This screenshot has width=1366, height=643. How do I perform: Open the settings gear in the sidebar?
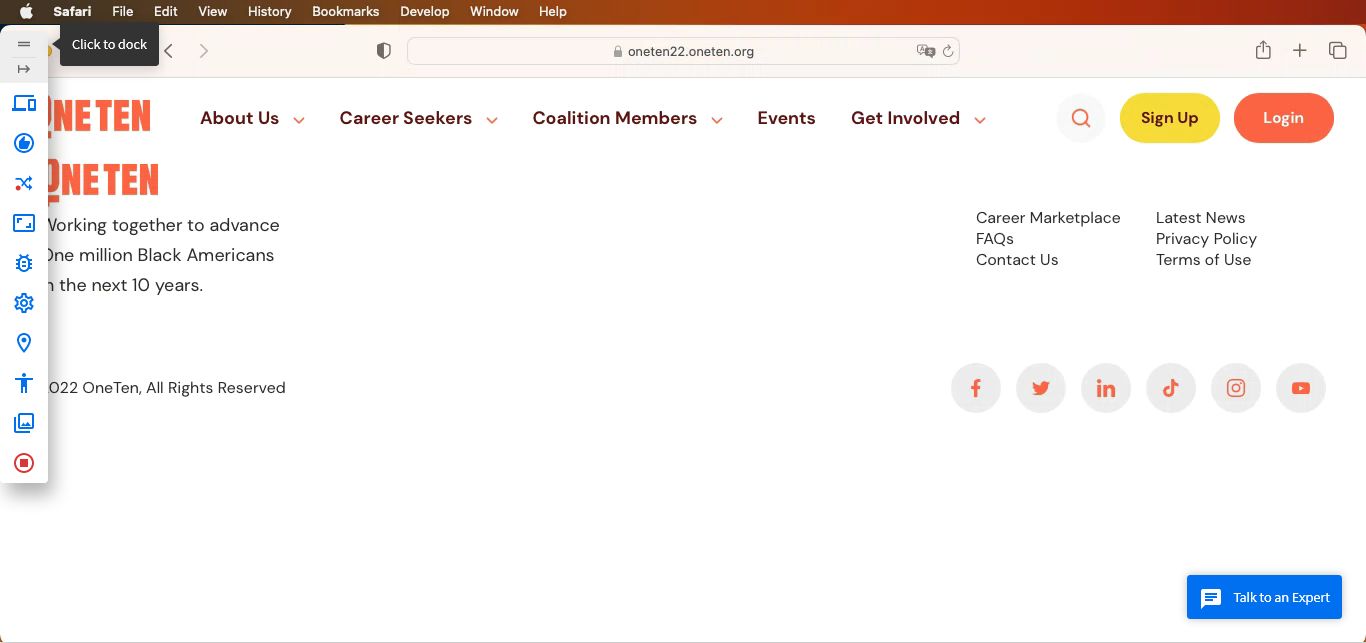(x=24, y=303)
